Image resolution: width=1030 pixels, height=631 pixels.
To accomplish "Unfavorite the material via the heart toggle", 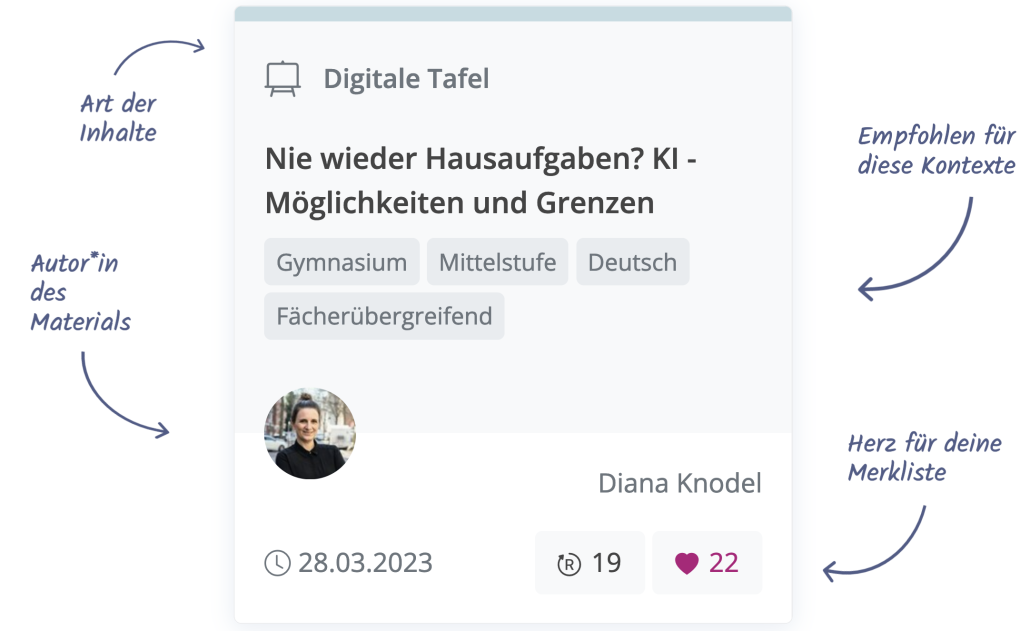I will coord(687,562).
